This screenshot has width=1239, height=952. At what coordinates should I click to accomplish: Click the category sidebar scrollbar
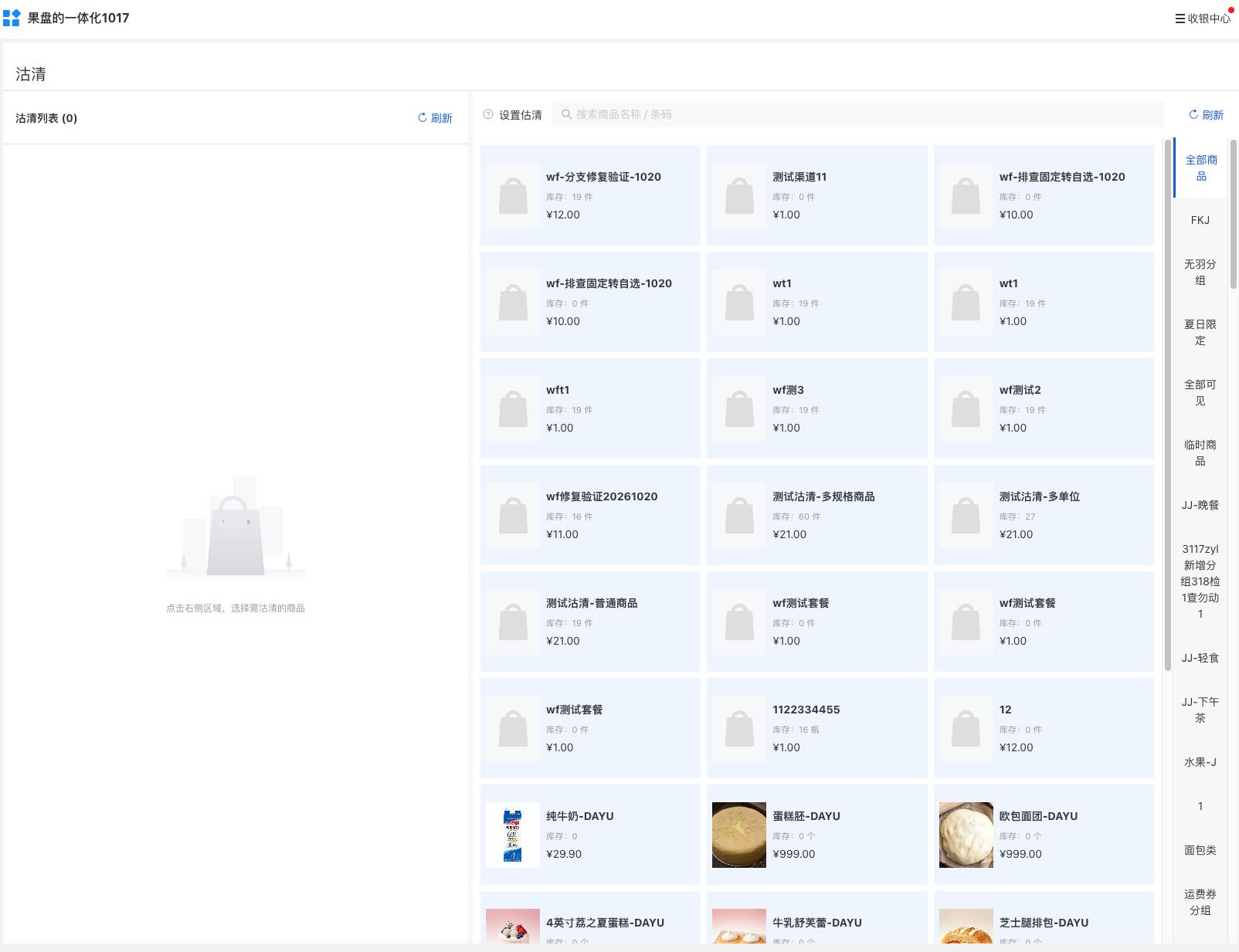1234,214
